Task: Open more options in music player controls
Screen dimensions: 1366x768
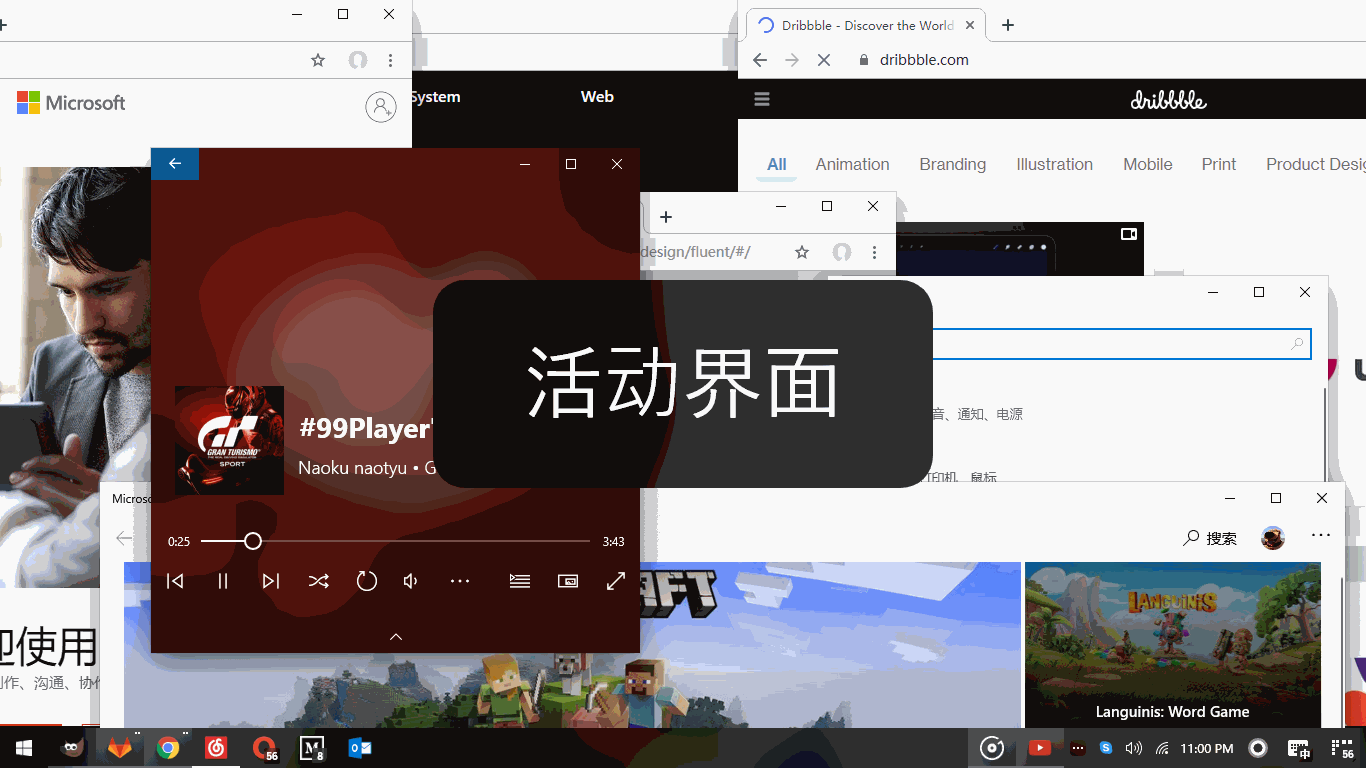Action: point(460,581)
